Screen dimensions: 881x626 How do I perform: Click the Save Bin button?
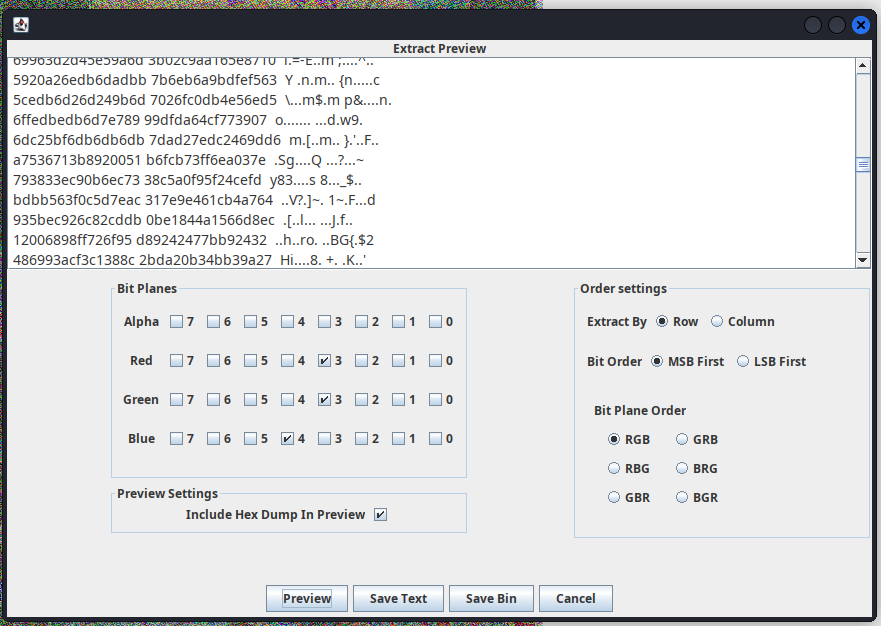[x=491, y=599]
